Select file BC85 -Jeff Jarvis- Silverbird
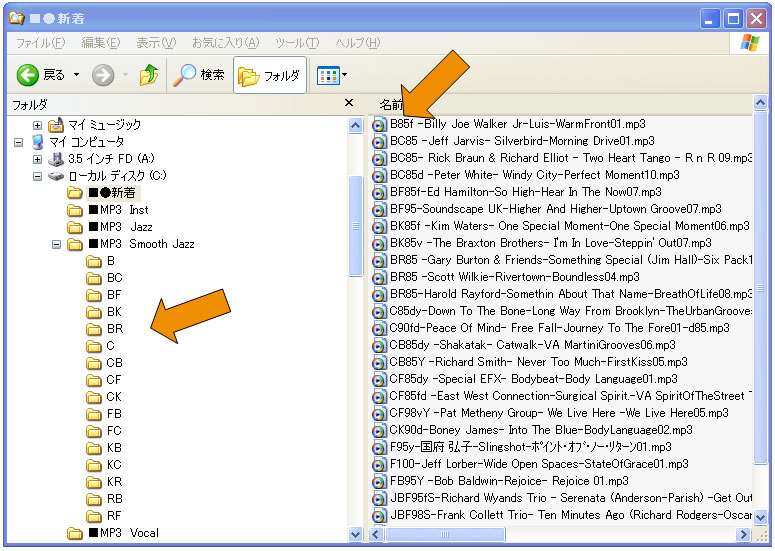Screen dimensions: 775x551 click(522, 141)
